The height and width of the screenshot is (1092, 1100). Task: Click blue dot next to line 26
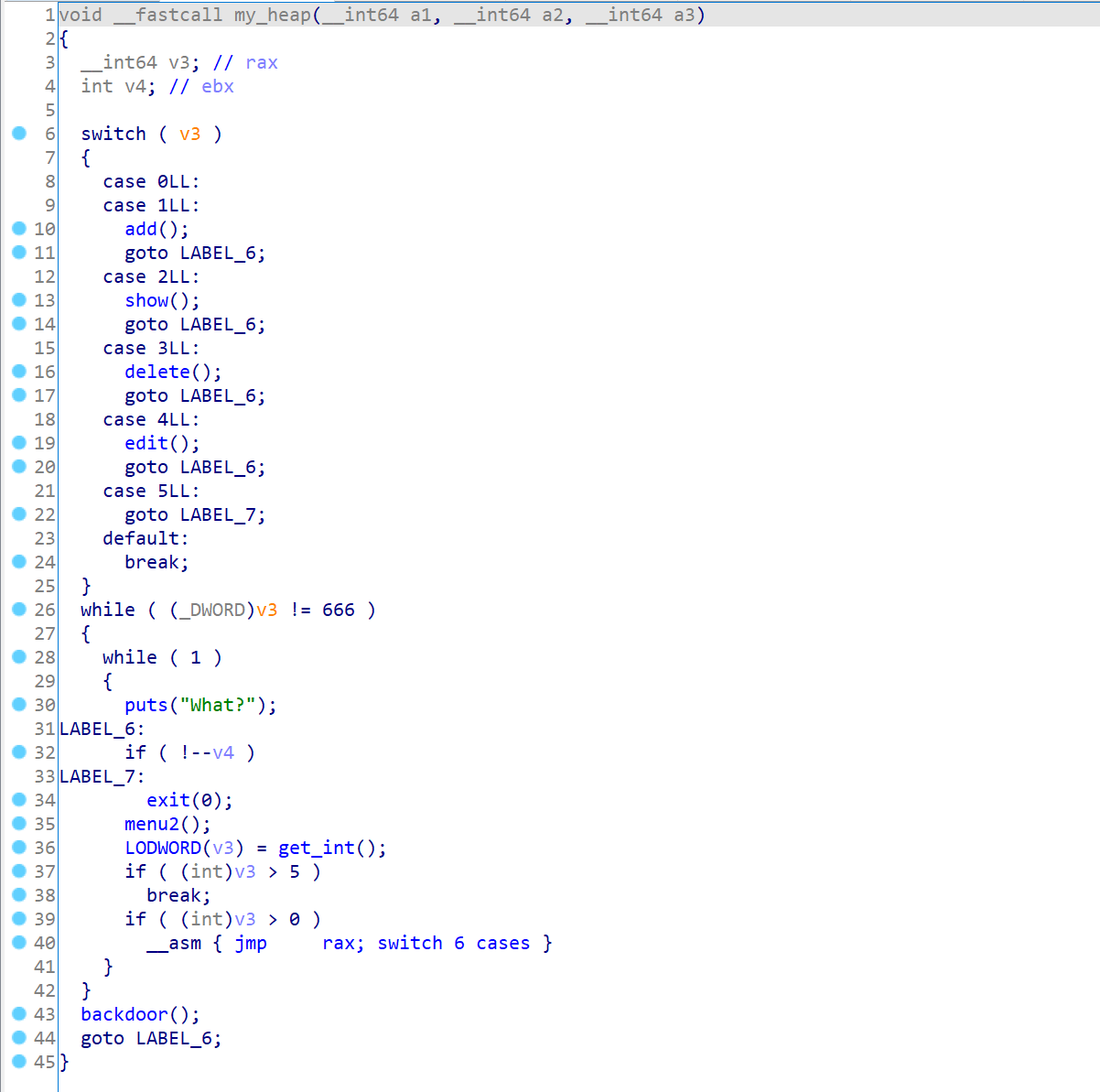(x=19, y=610)
